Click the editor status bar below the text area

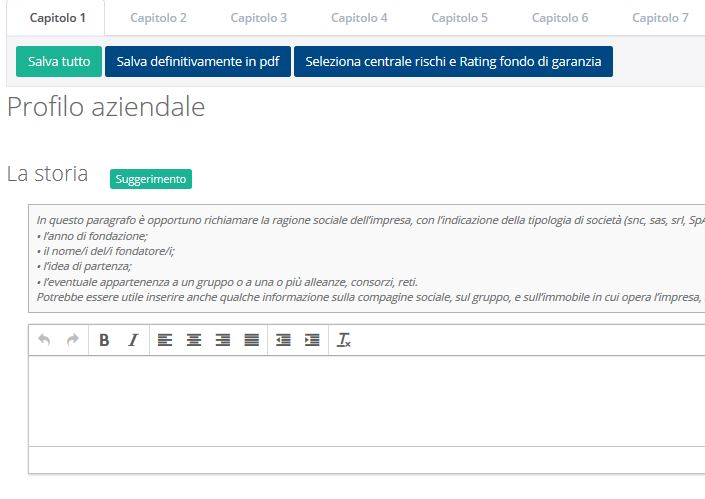(366, 460)
